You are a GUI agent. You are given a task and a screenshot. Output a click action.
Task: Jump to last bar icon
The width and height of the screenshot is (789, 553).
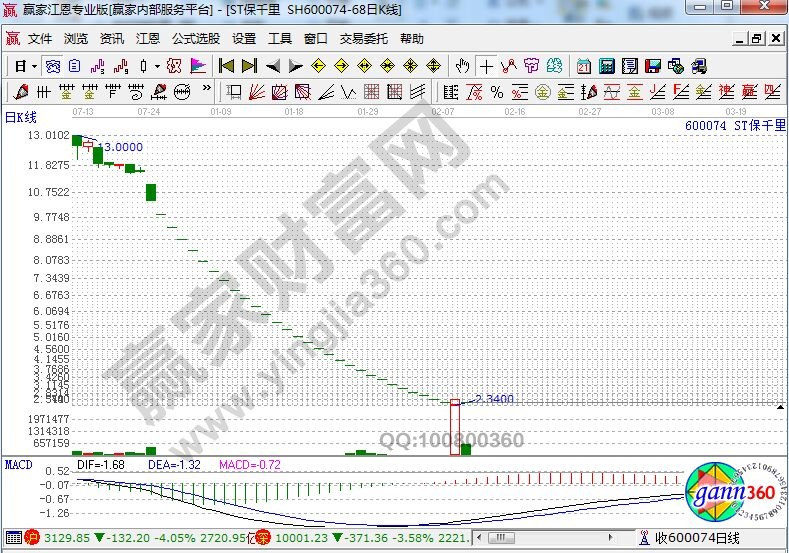[250, 66]
